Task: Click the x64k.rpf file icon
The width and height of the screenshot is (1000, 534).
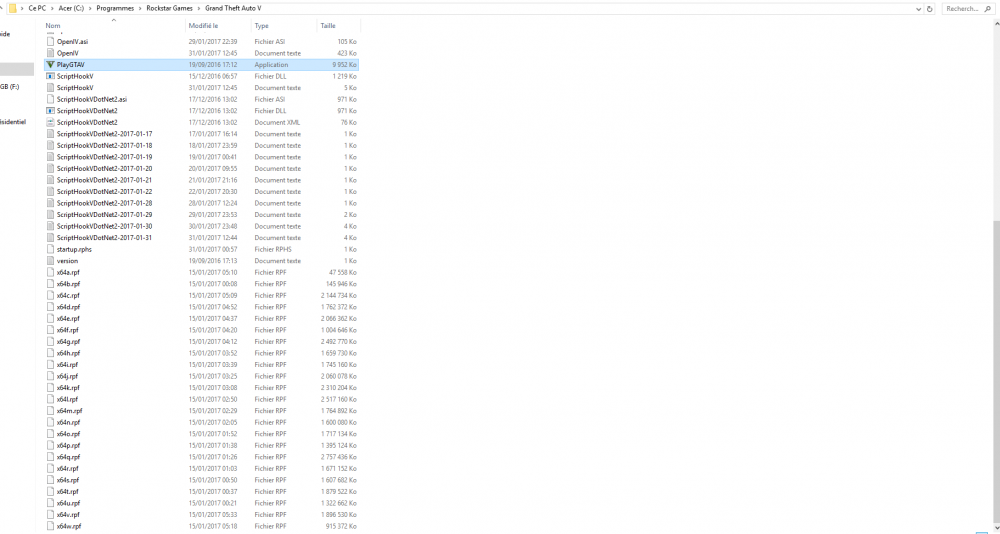Action: coord(50,388)
